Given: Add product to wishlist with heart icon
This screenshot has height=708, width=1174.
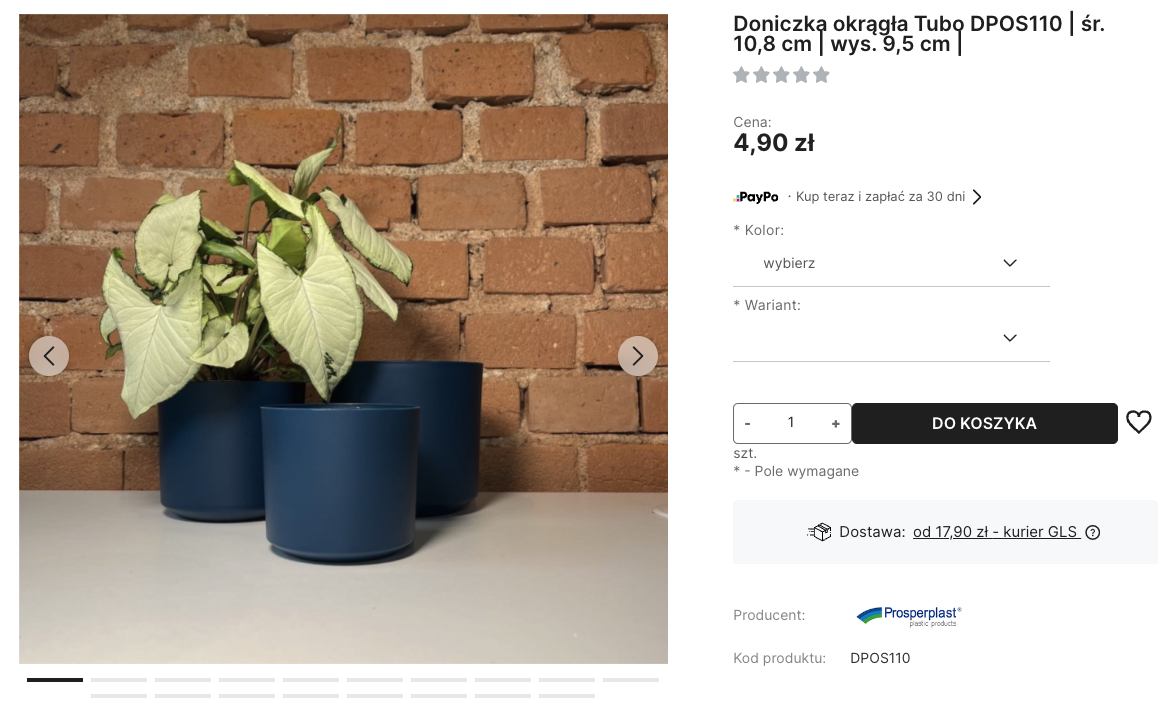Looking at the screenshot, I should coord(1139,422).
